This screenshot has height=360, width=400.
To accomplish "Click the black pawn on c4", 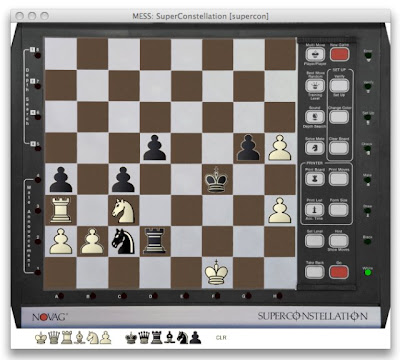I will tap(123, 179).
